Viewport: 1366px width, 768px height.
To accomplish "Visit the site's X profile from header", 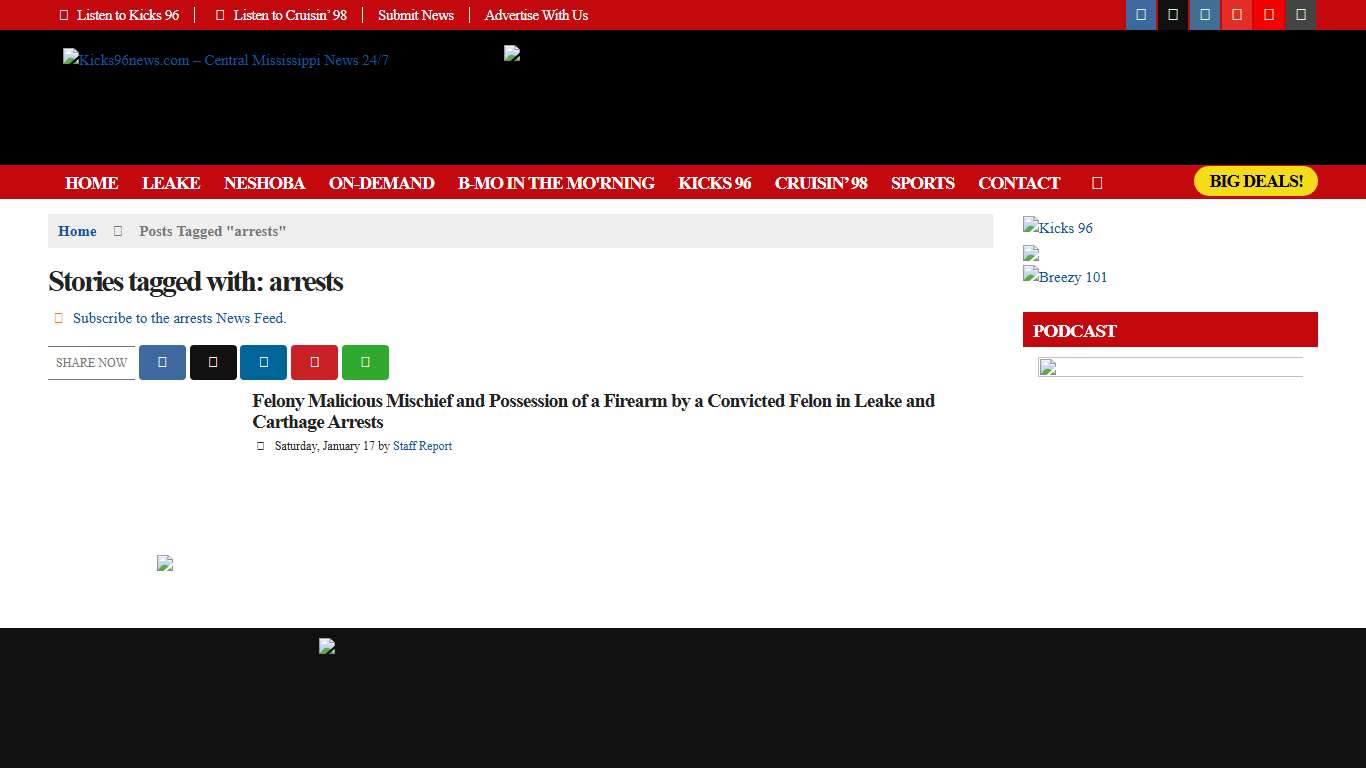I will 1173,14.
